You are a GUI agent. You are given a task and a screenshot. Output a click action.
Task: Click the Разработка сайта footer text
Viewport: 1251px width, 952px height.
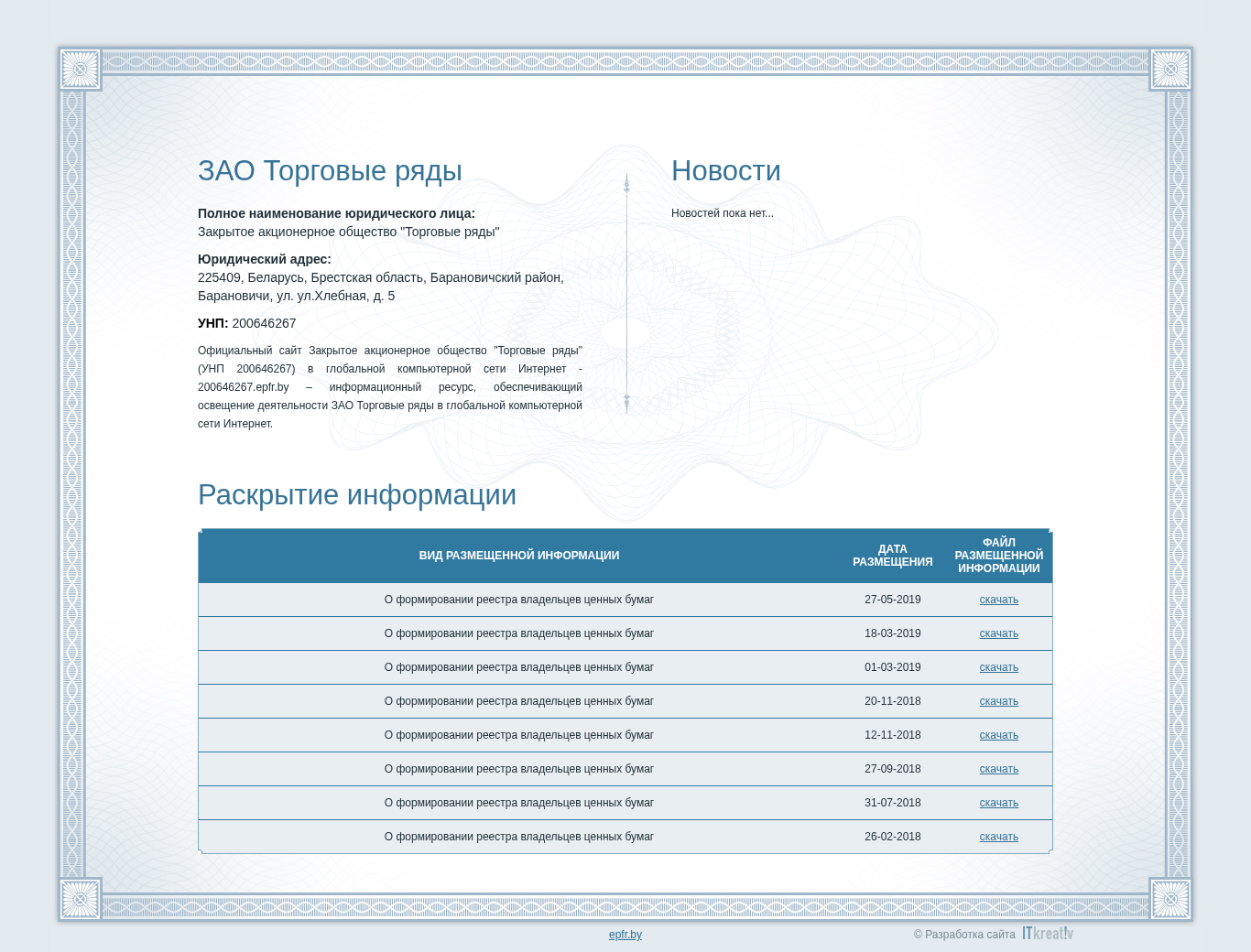[964, 935]
